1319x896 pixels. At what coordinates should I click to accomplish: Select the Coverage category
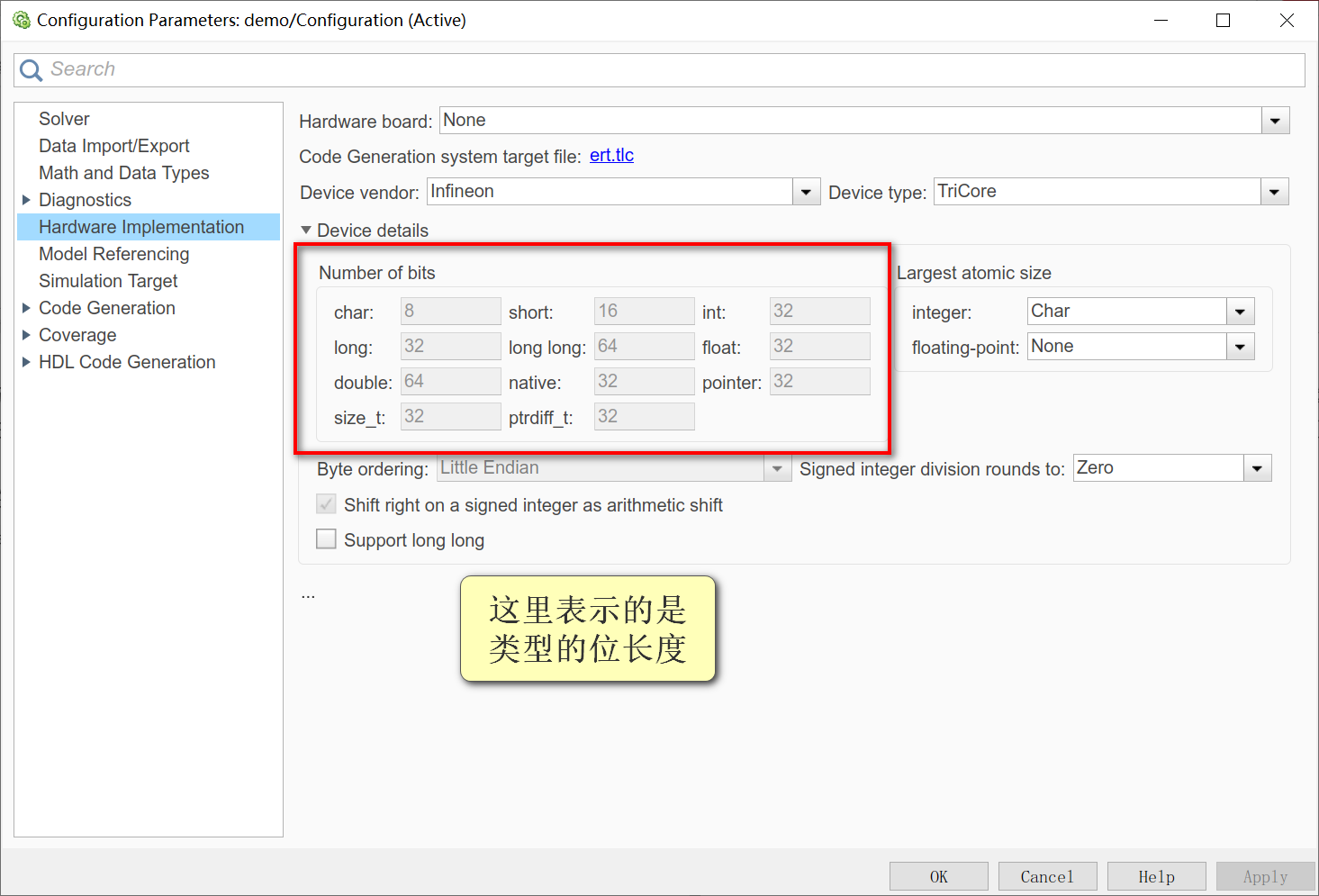coord(77,335)
